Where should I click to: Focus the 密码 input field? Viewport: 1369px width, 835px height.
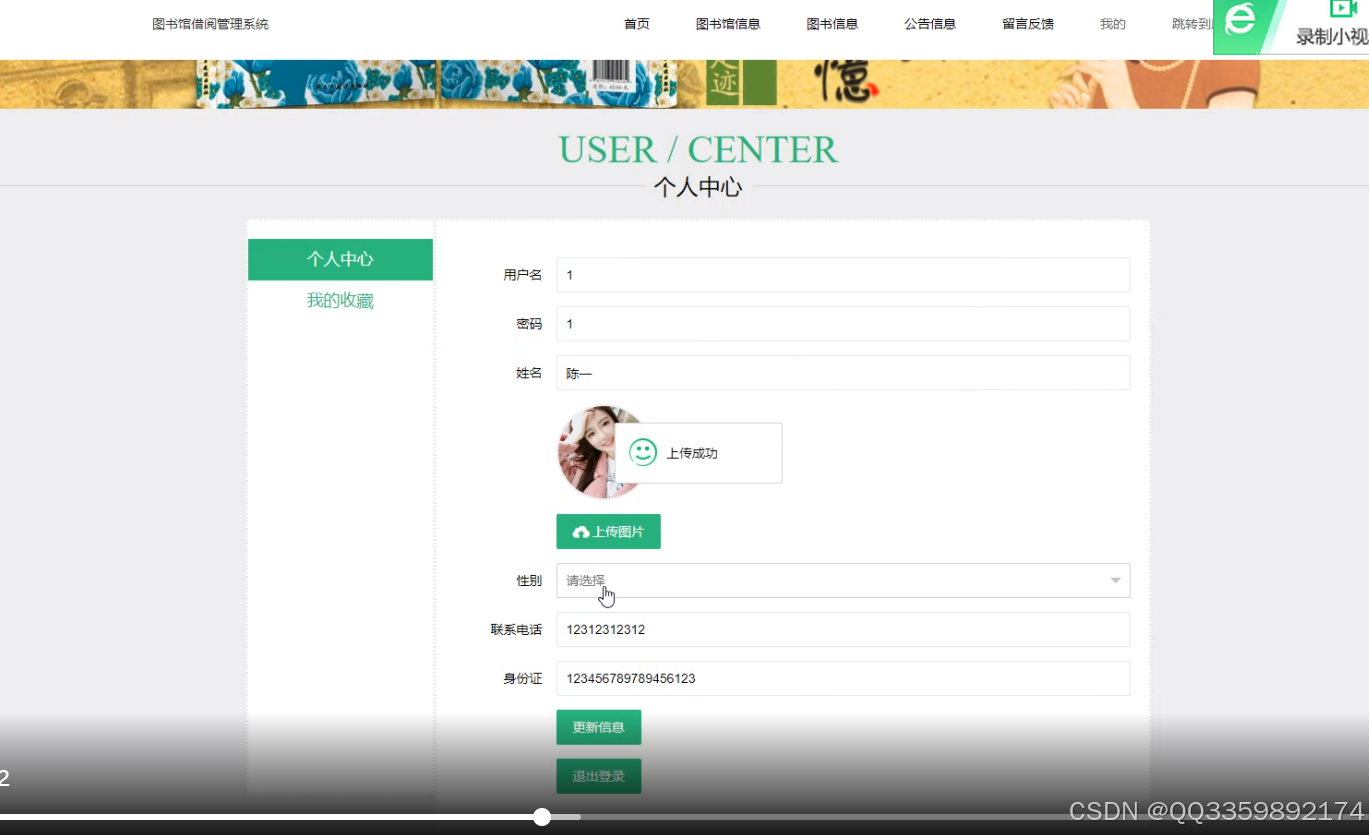click(x=843, y=324)
